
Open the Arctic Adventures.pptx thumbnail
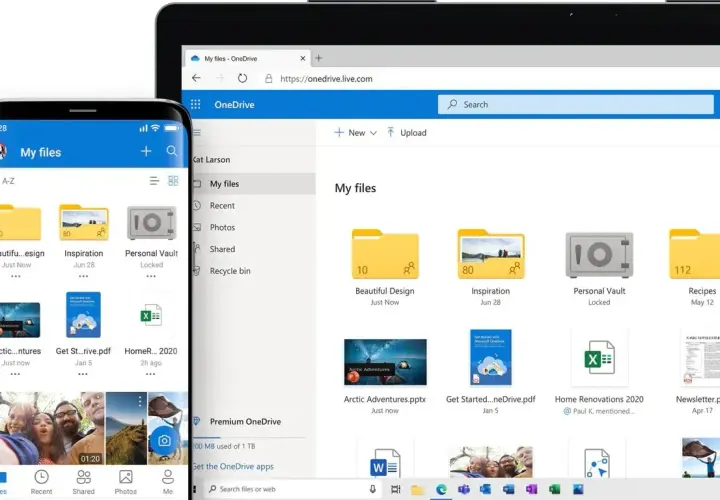tap(385, 362)
